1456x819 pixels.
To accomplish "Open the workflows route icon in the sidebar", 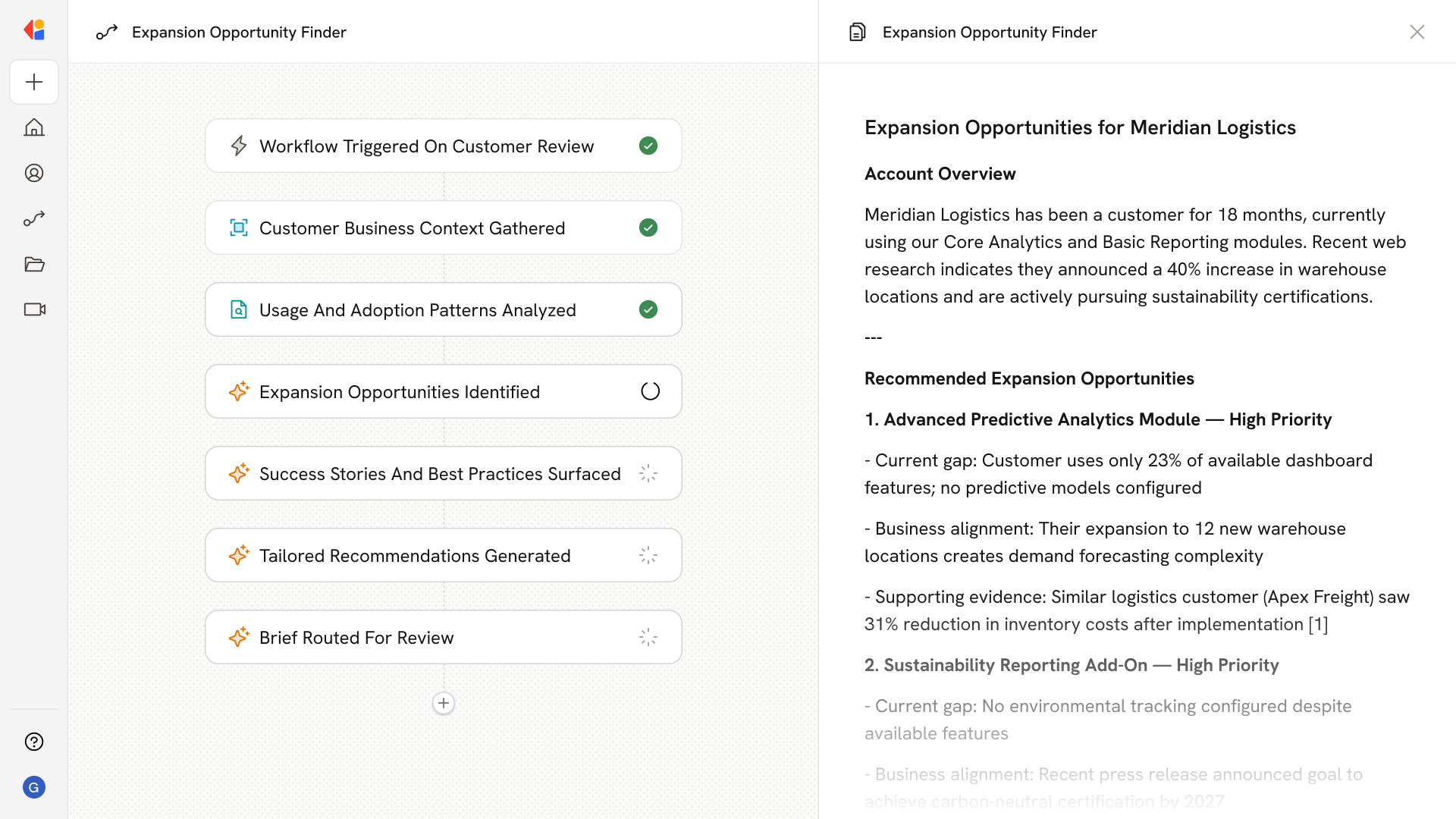I will click(34, 218).
